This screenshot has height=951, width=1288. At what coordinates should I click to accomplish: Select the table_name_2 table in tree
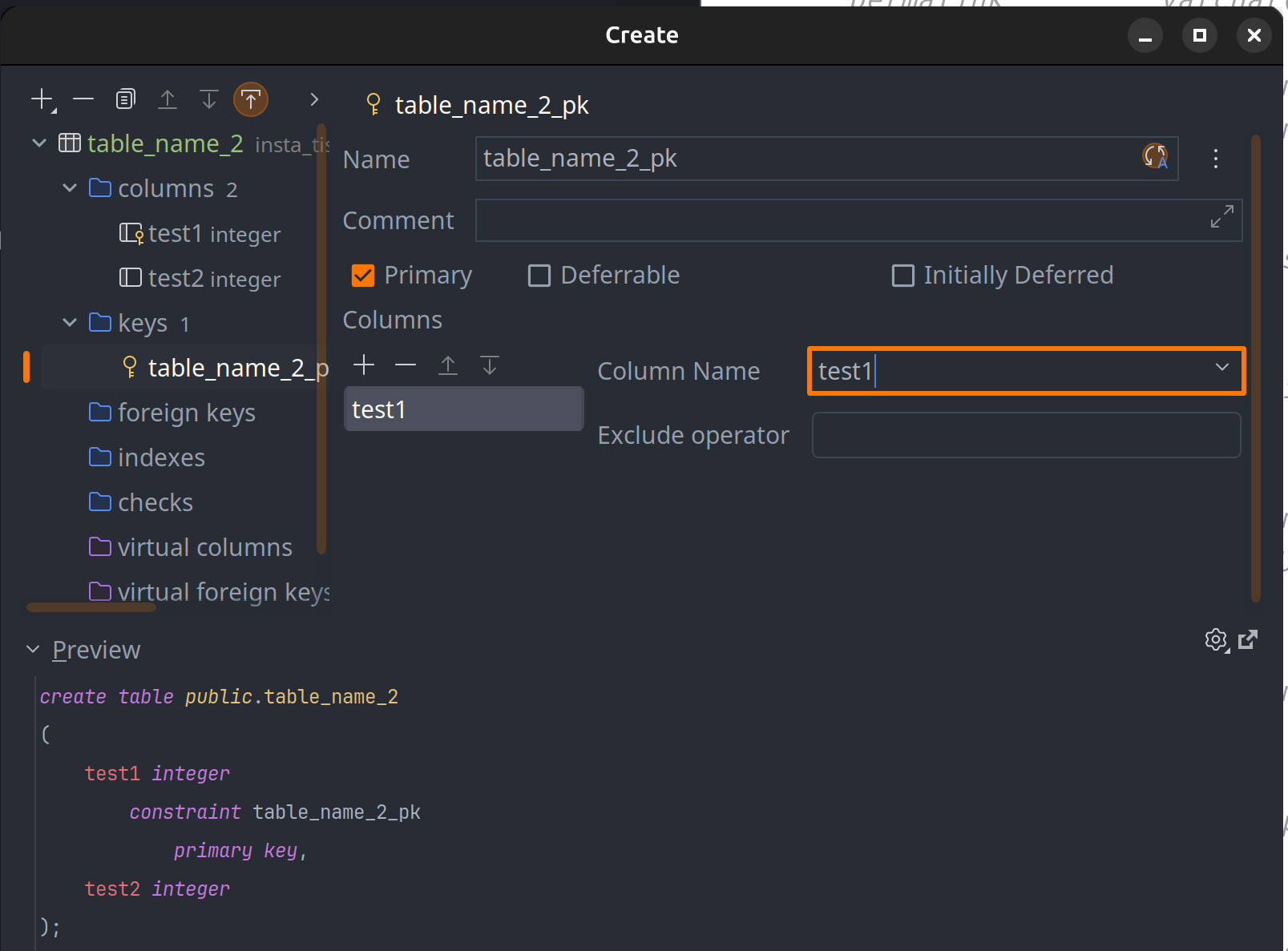165,143
